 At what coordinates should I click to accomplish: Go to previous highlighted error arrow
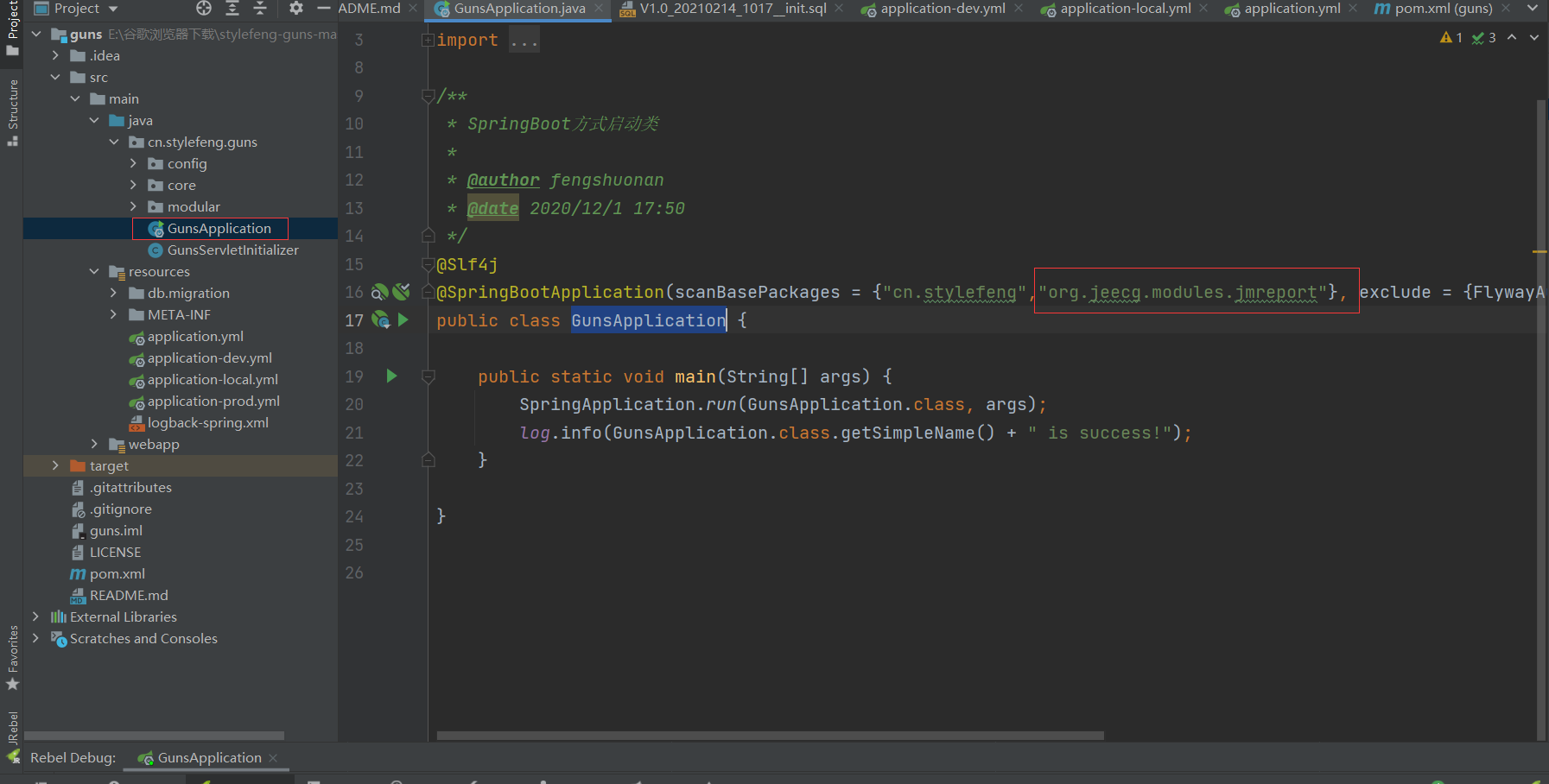point(1512,37)
